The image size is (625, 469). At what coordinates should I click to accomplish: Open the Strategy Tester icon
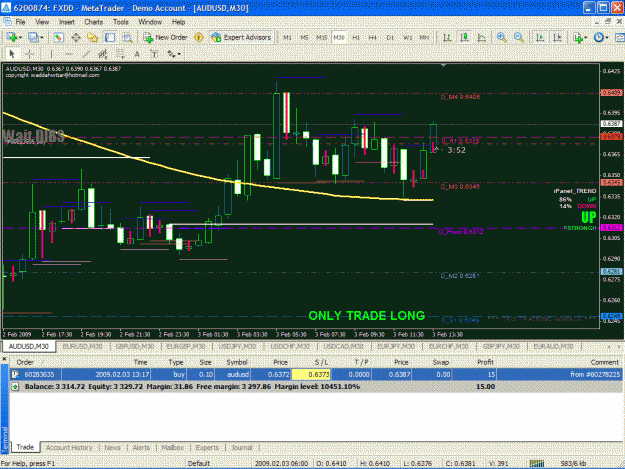[128, 37]
